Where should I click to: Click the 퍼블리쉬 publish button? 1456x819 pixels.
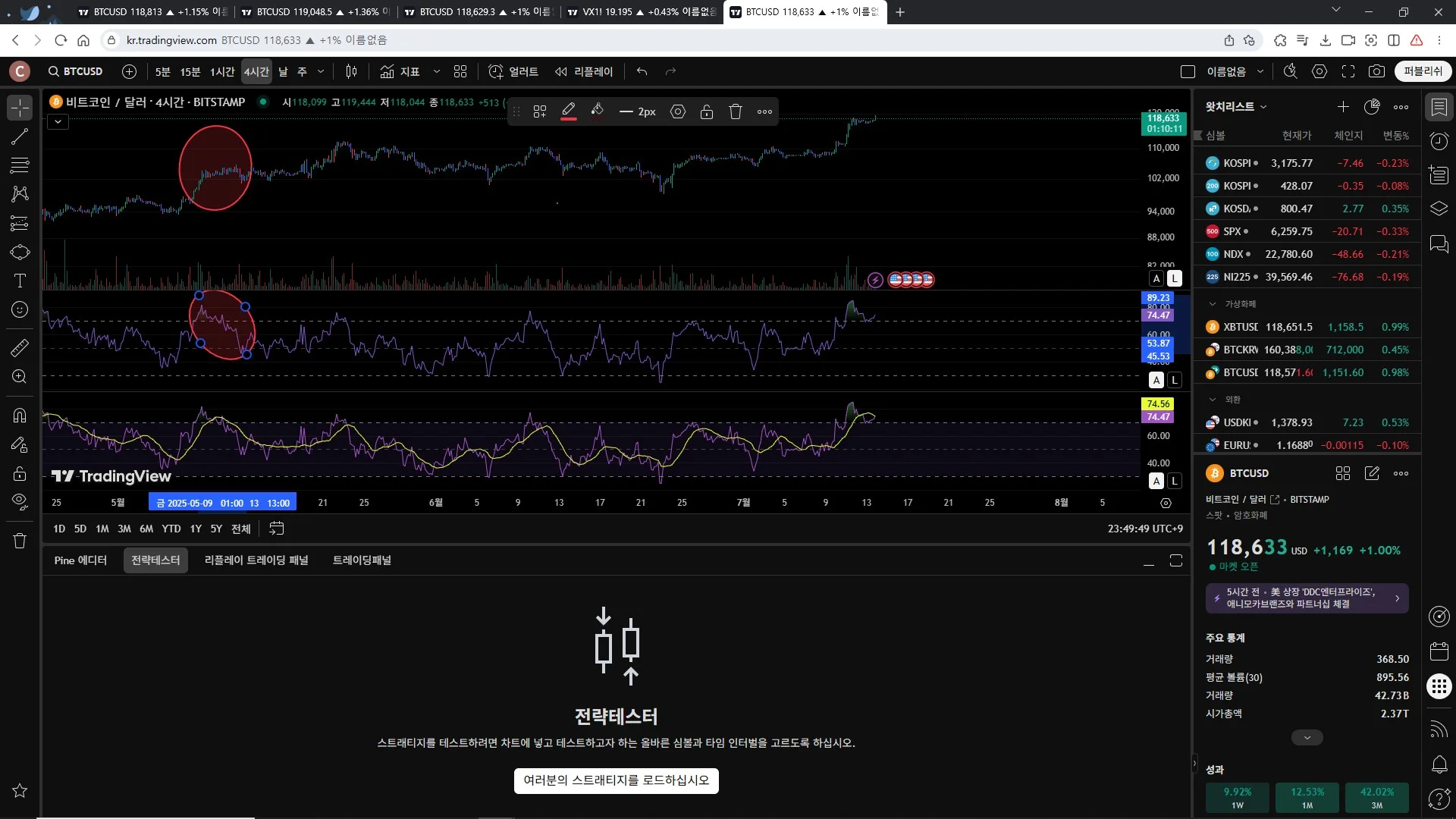tap(1423, 71)
